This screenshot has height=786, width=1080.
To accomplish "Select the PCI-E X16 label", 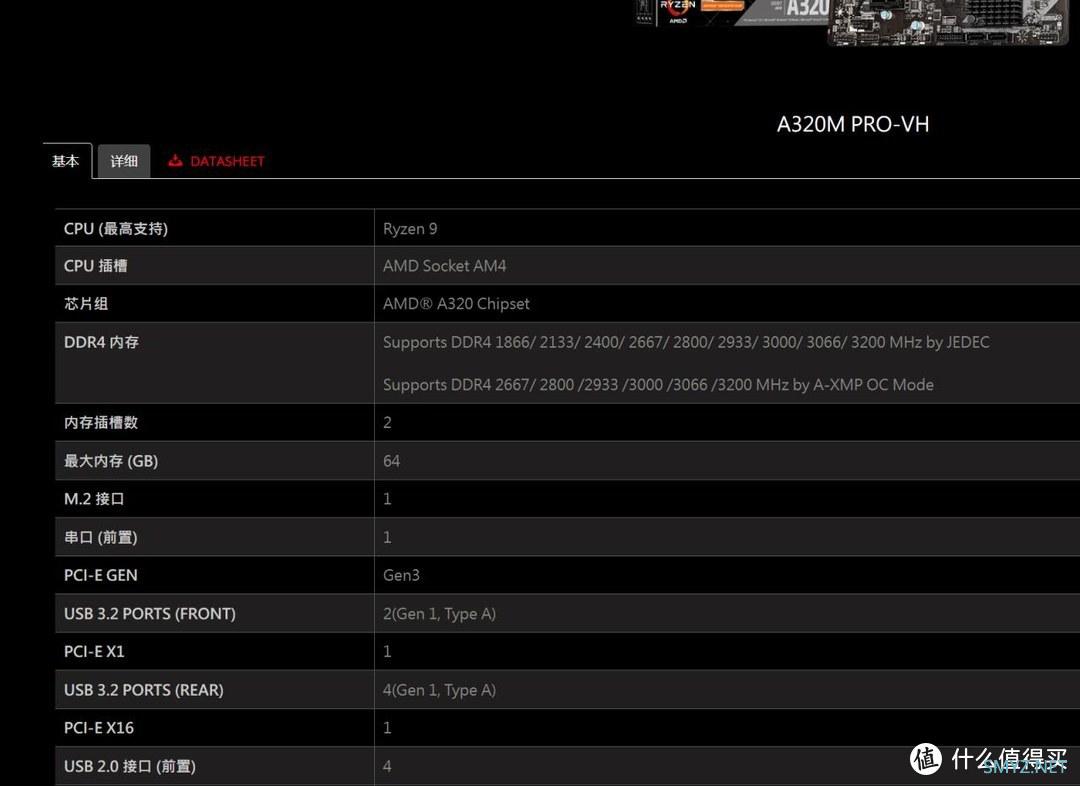I will point(99,728).
